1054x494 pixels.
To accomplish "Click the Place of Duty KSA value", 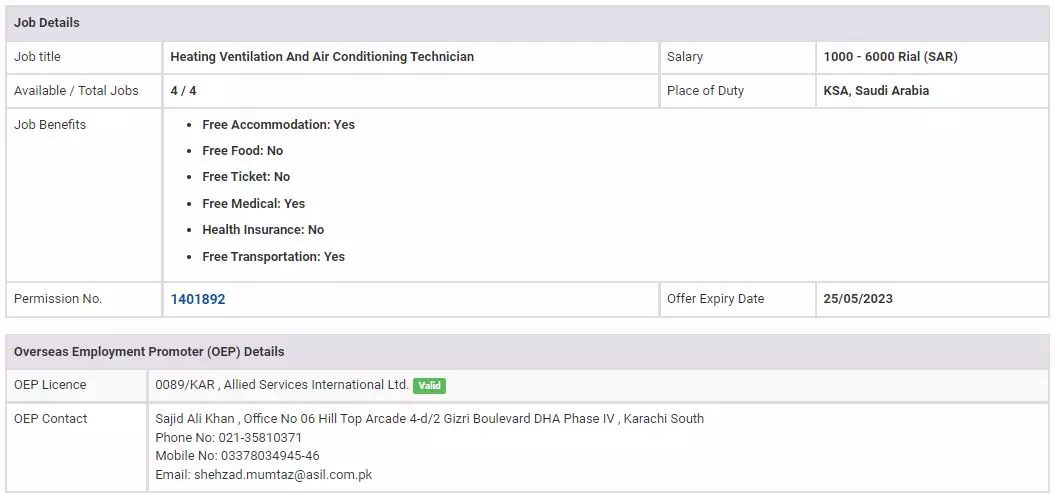I will coord(876,91).
